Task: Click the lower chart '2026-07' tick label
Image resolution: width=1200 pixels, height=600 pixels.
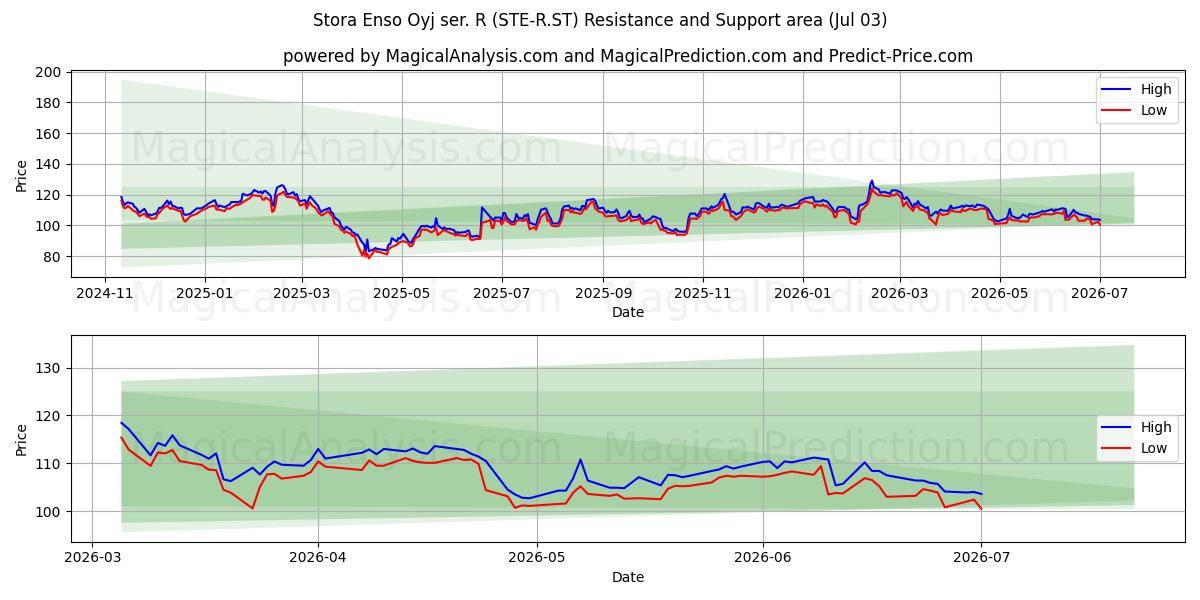Action: tap(981, 559)
